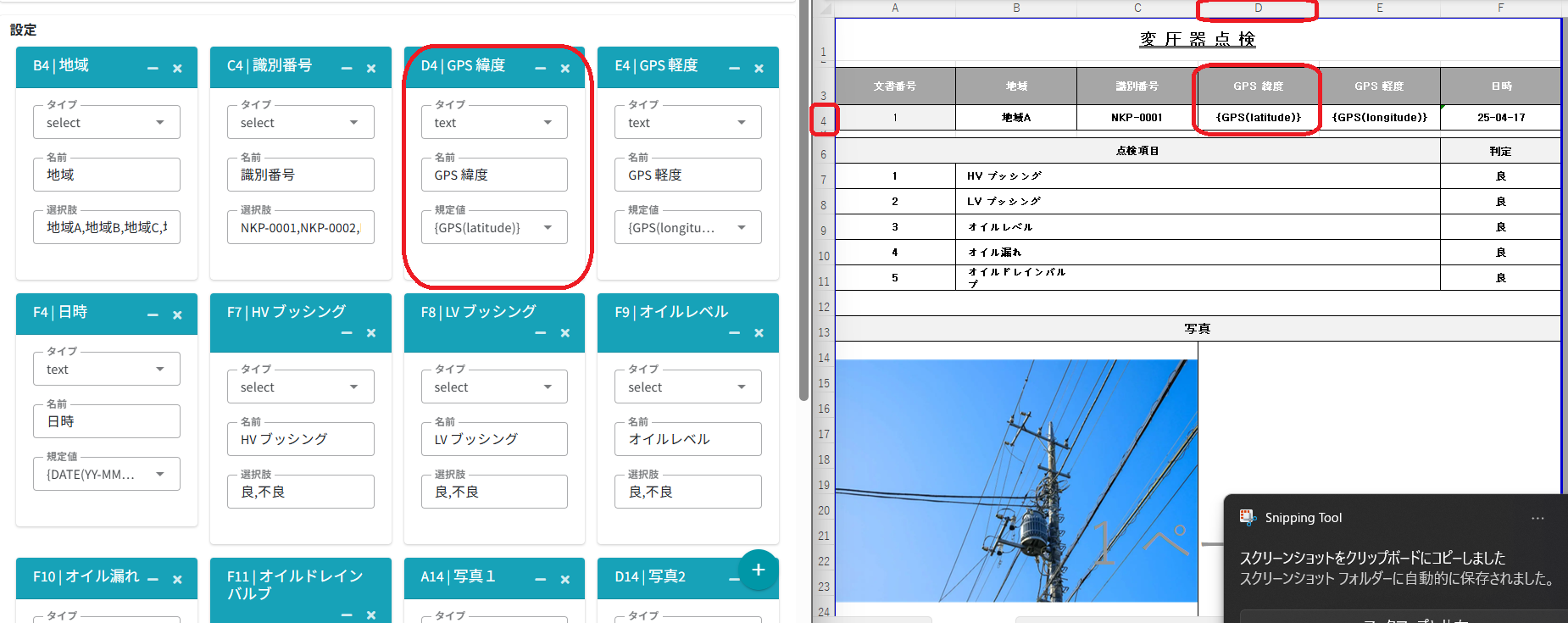The image size is (1568, 623).
Task: Open type dropdown in F9 オイルレベル card
Action: tap(688, 387)
